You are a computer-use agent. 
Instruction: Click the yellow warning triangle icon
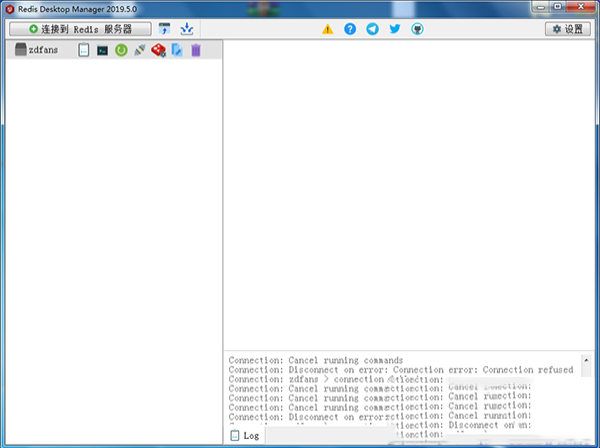point(328,29)
